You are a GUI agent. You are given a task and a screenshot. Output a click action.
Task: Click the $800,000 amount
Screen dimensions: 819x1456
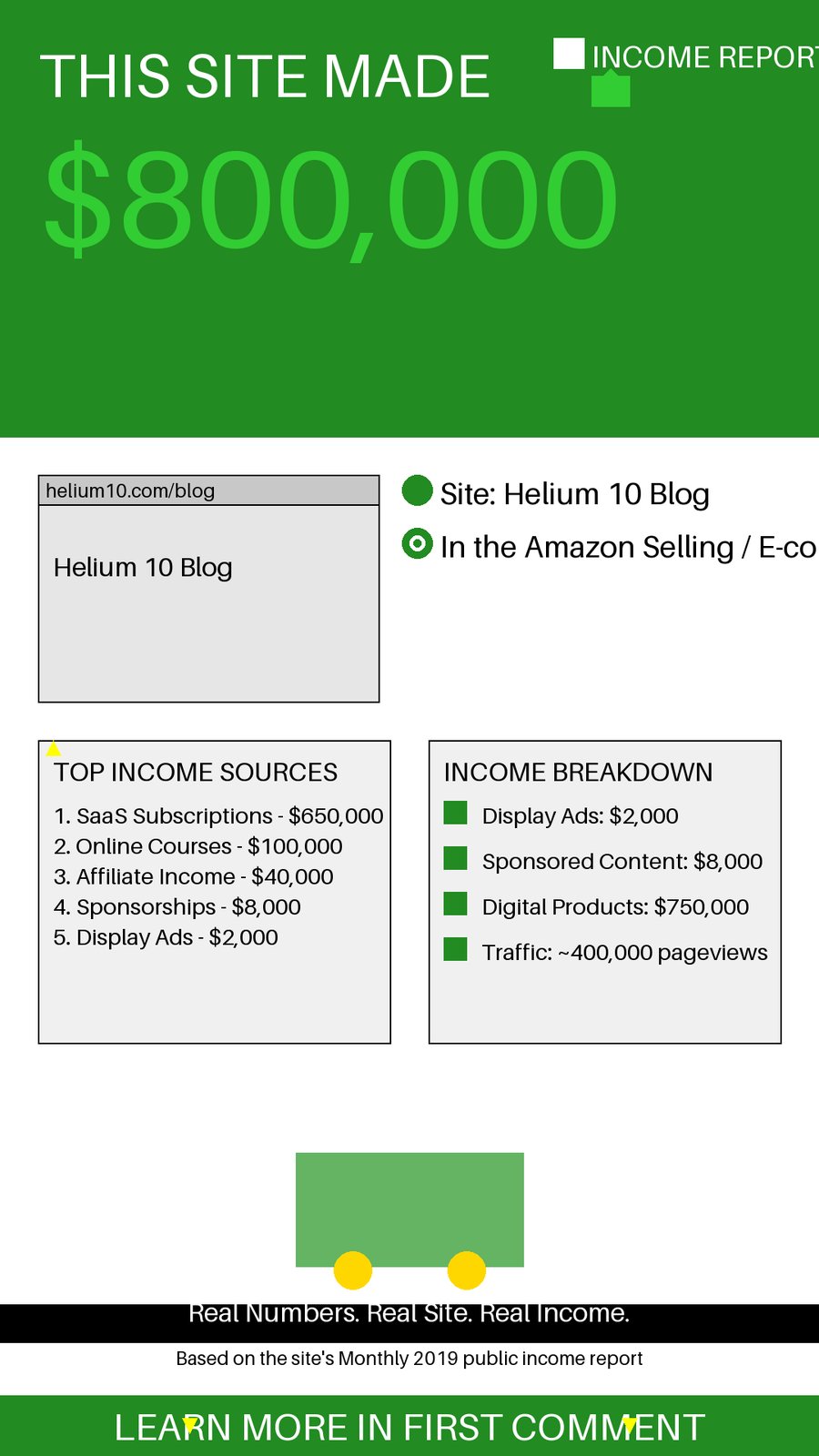pyautogui.click(x=331, y=199)
